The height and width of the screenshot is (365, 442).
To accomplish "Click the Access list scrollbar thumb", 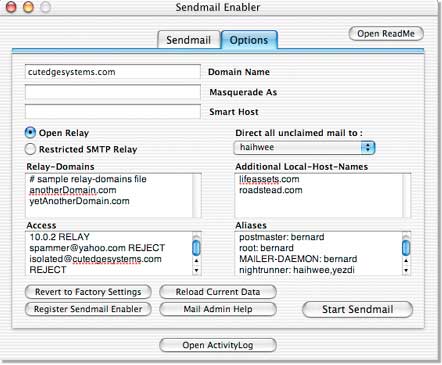I will [x=197, y=248].
